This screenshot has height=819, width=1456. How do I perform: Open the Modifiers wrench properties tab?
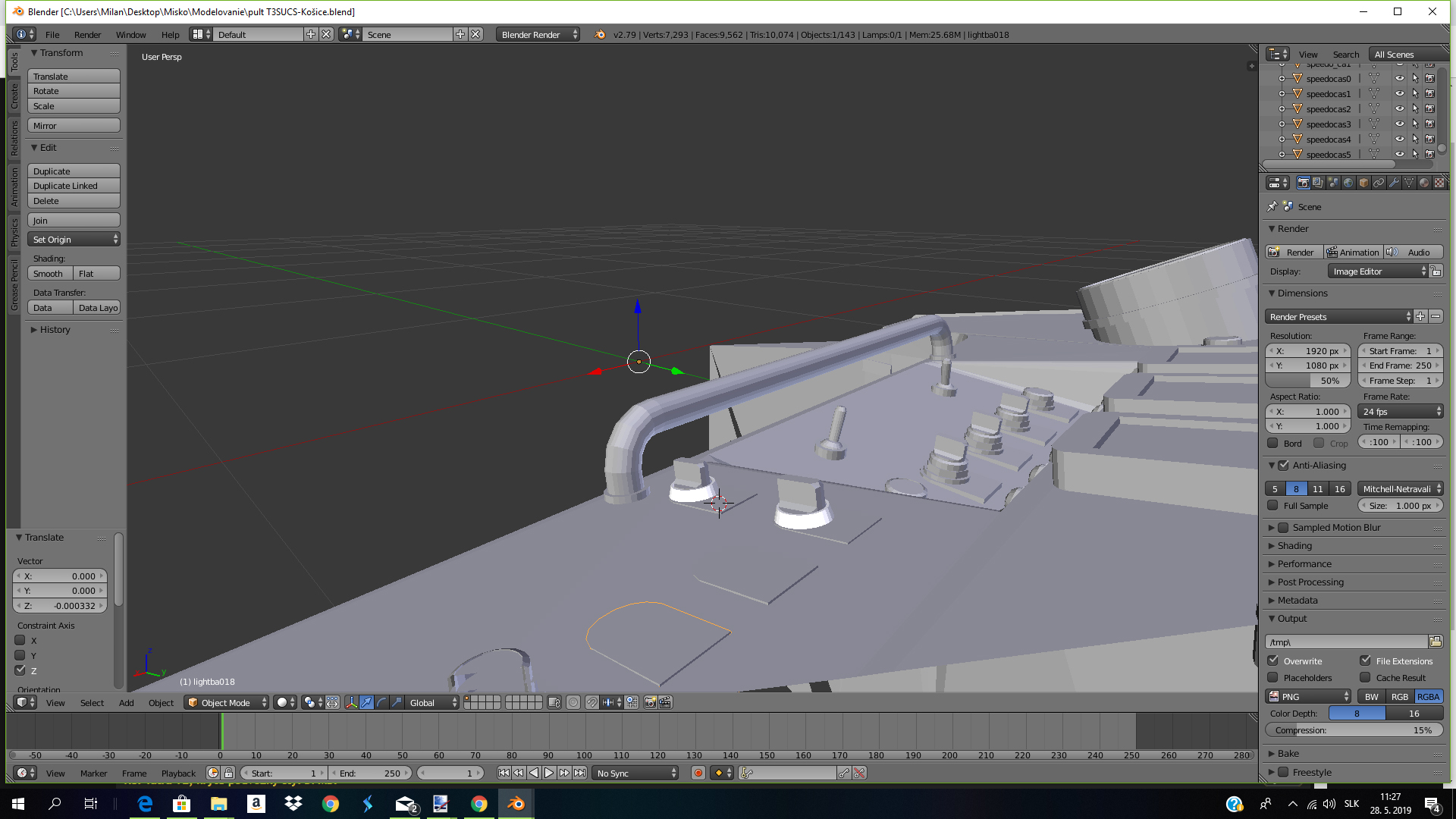coord(1394,183)
